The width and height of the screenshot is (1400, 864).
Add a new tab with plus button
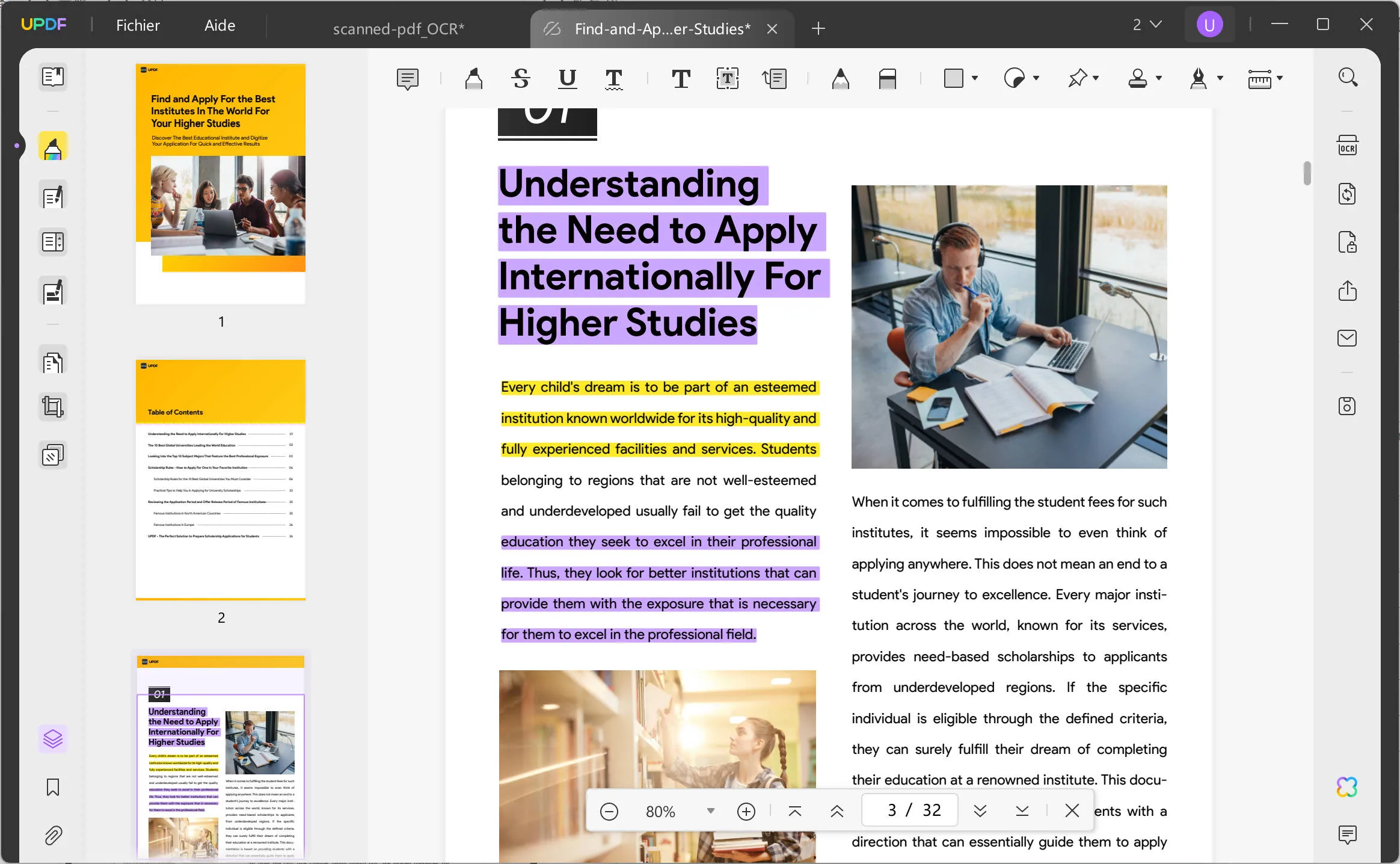click(x=818, y=28)
